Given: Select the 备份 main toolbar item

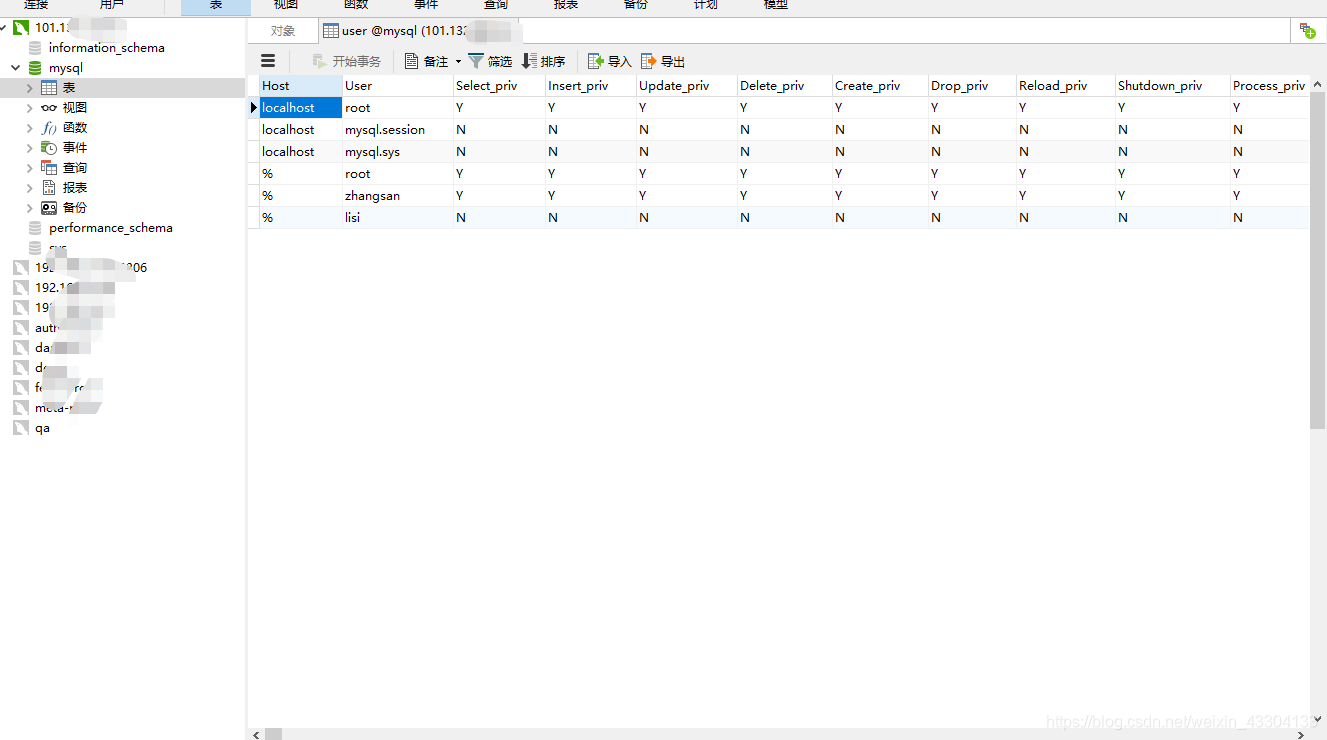Looking at the screenshot, I should pyautogui.click(x=636, y=5).
